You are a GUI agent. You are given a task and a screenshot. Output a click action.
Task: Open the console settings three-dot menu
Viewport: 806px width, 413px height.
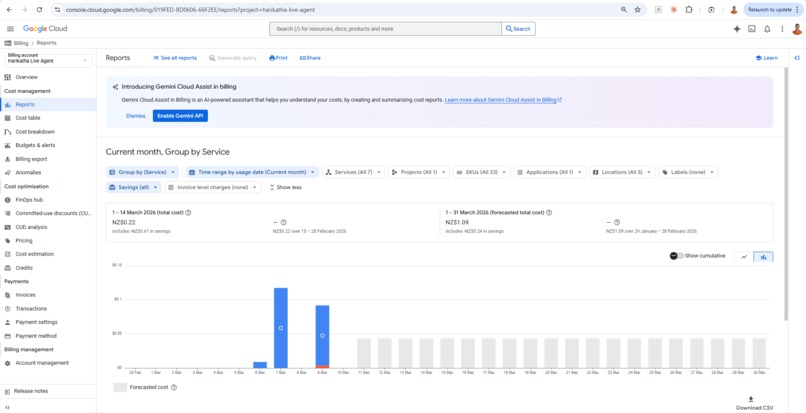click(x=782, y=29)
